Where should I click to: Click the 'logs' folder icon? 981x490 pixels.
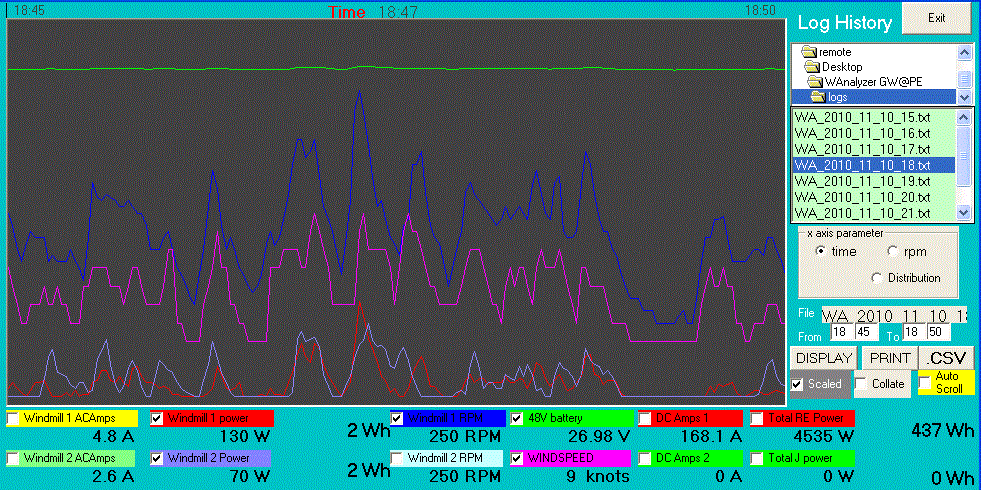tap(819, 97)
